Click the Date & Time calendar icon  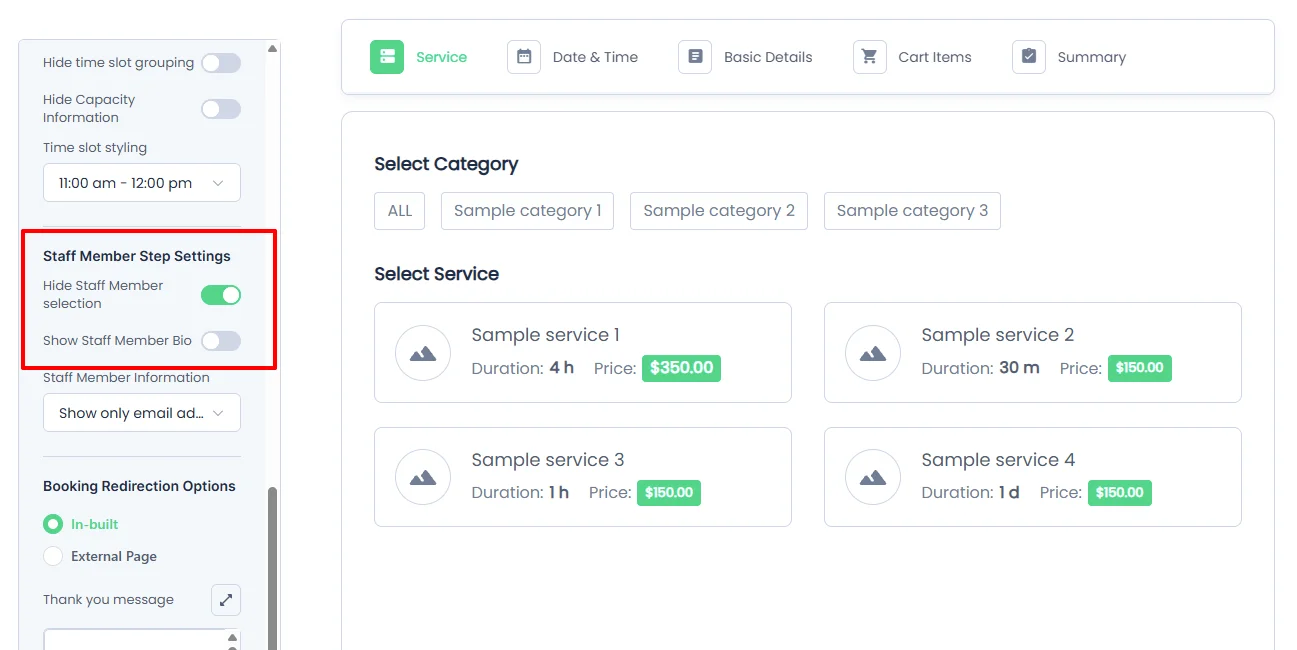(524, 57)
